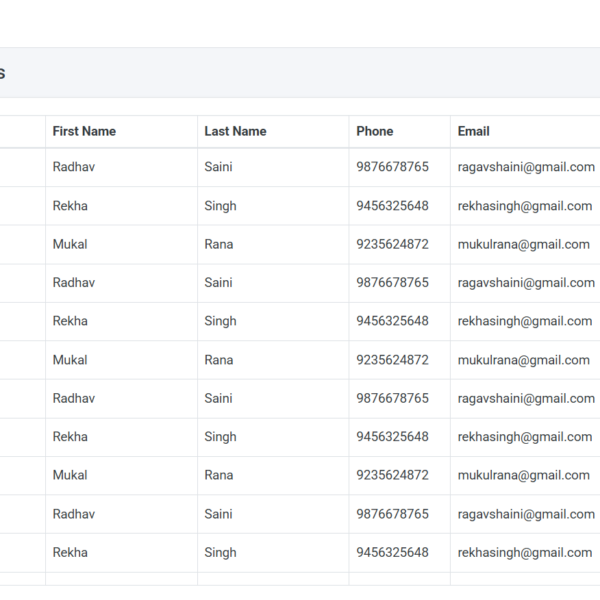The height and width of the screenshot is (600, 600).
Task: Select the Phone column header
Action: pos(375,131)
